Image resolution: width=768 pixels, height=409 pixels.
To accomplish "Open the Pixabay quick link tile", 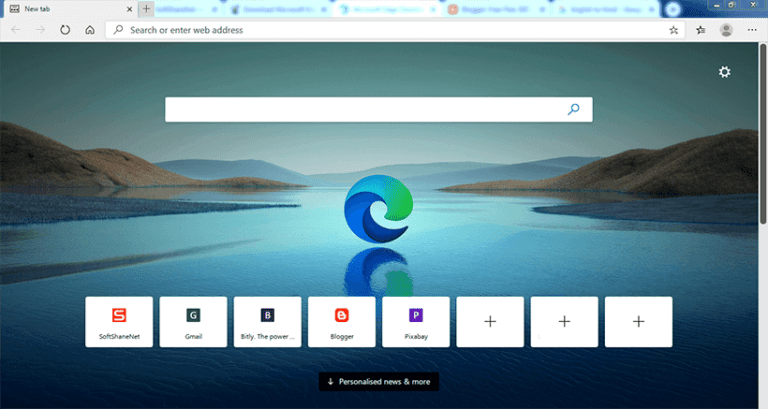I will click(416, 322).
